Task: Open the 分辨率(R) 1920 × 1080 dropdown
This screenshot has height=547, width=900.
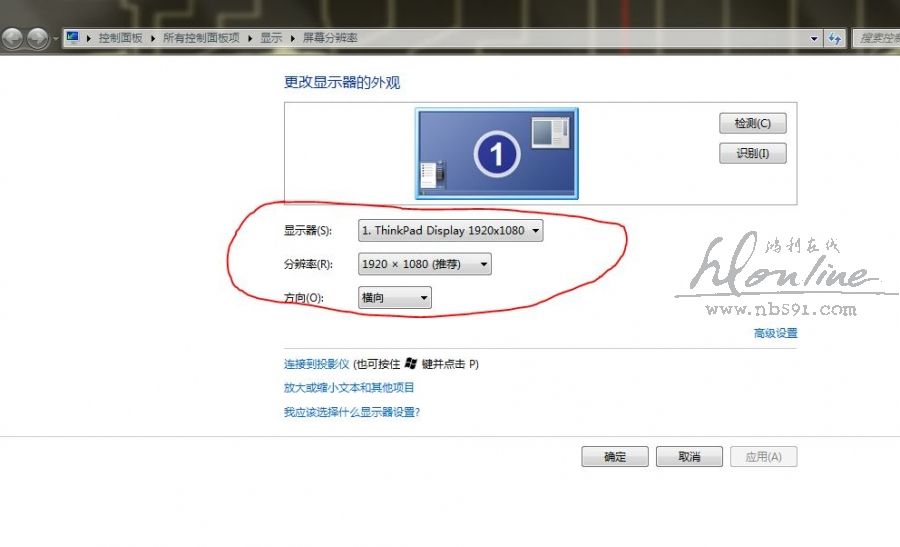Action: [x=424, y=264]
